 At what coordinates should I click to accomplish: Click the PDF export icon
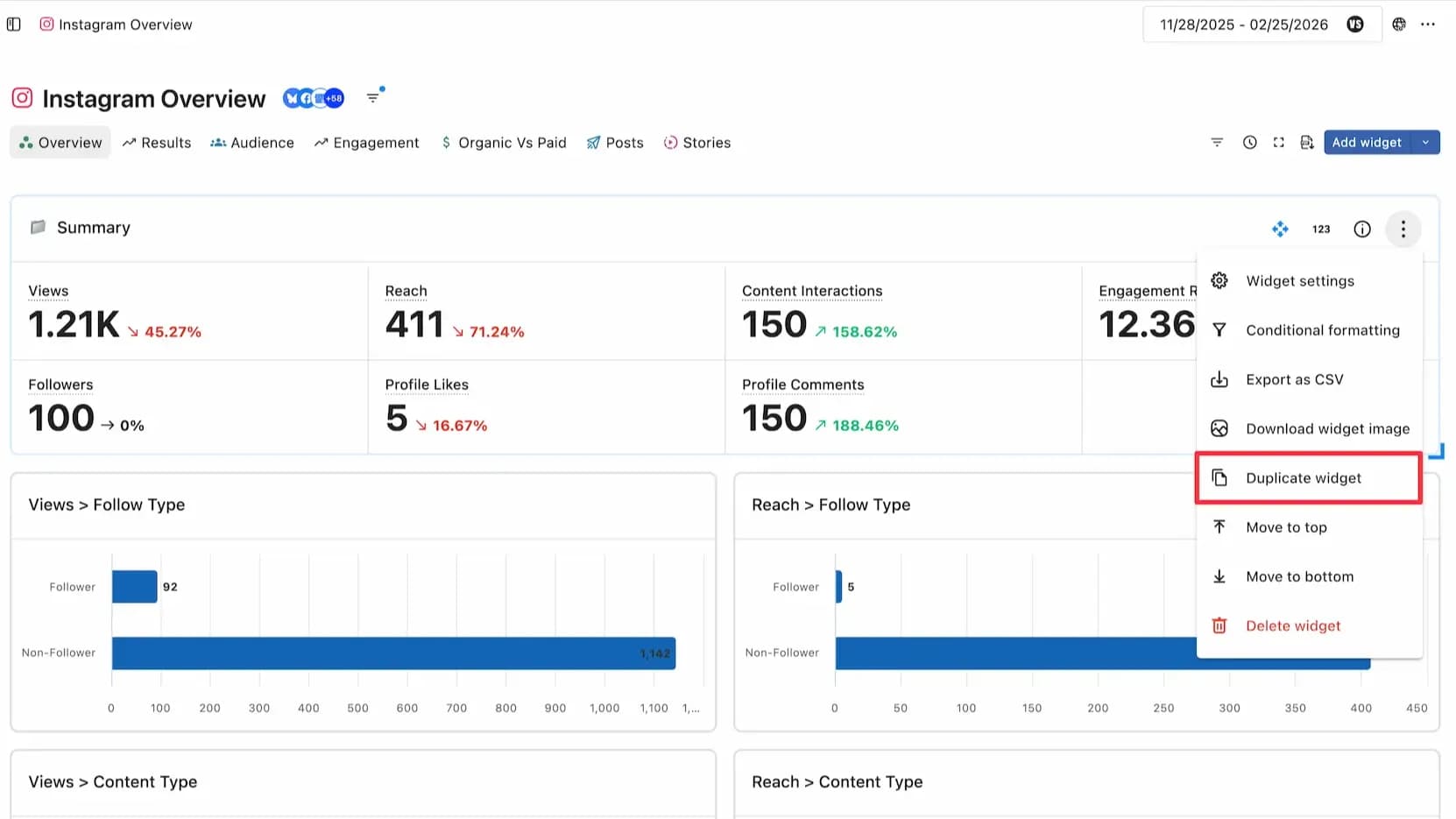coord(1306,143)
